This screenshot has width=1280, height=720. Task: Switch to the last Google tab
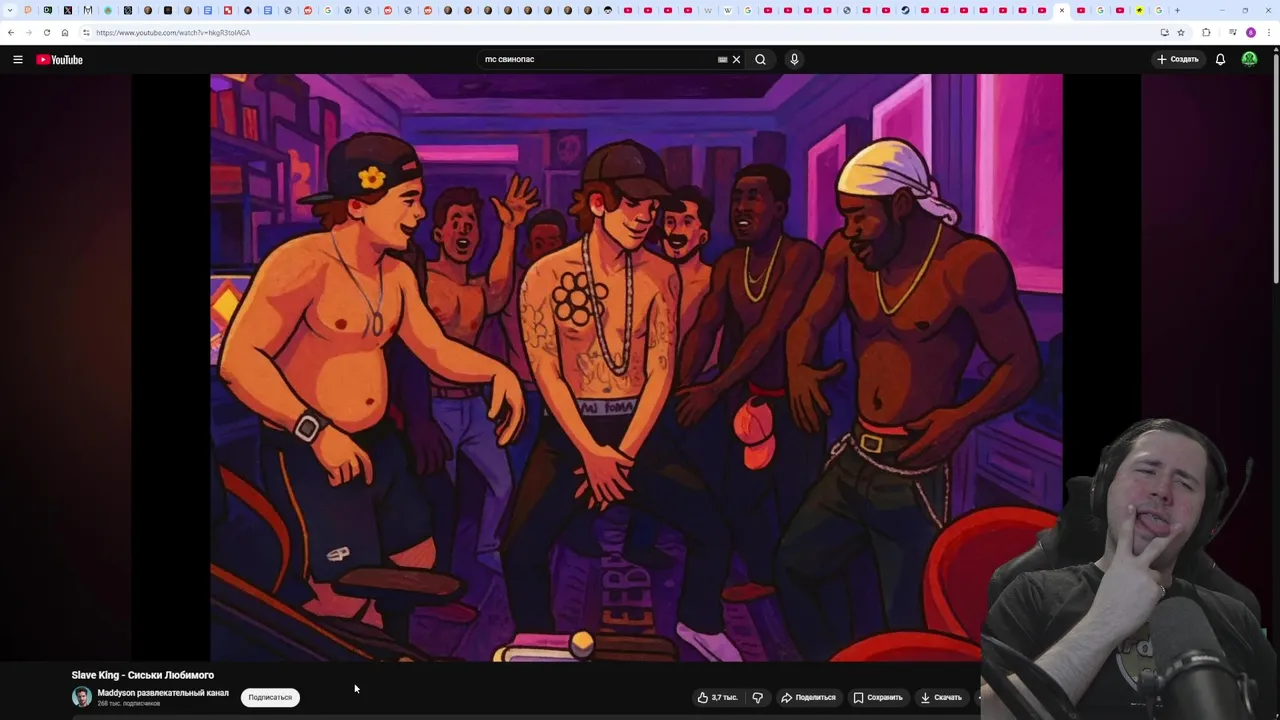(x=1159, y=10)
